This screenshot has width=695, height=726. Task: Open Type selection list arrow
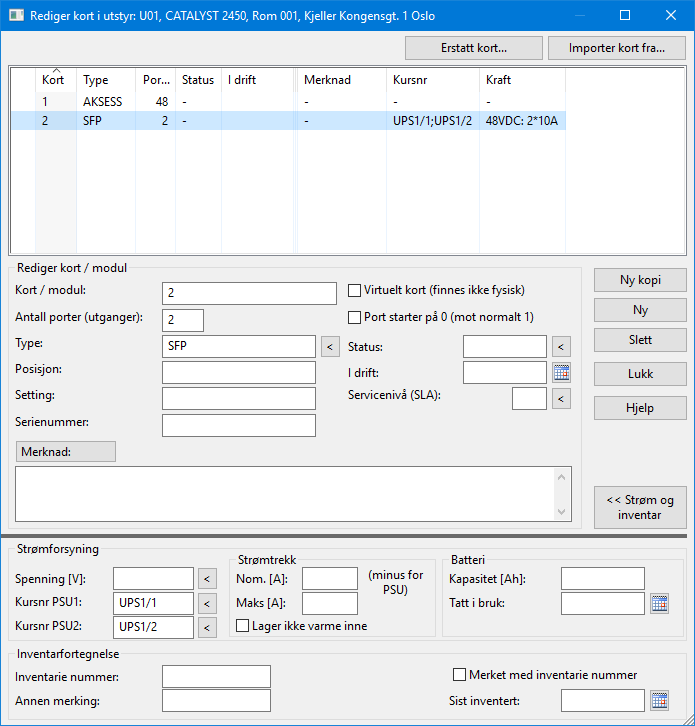[330, 347]
